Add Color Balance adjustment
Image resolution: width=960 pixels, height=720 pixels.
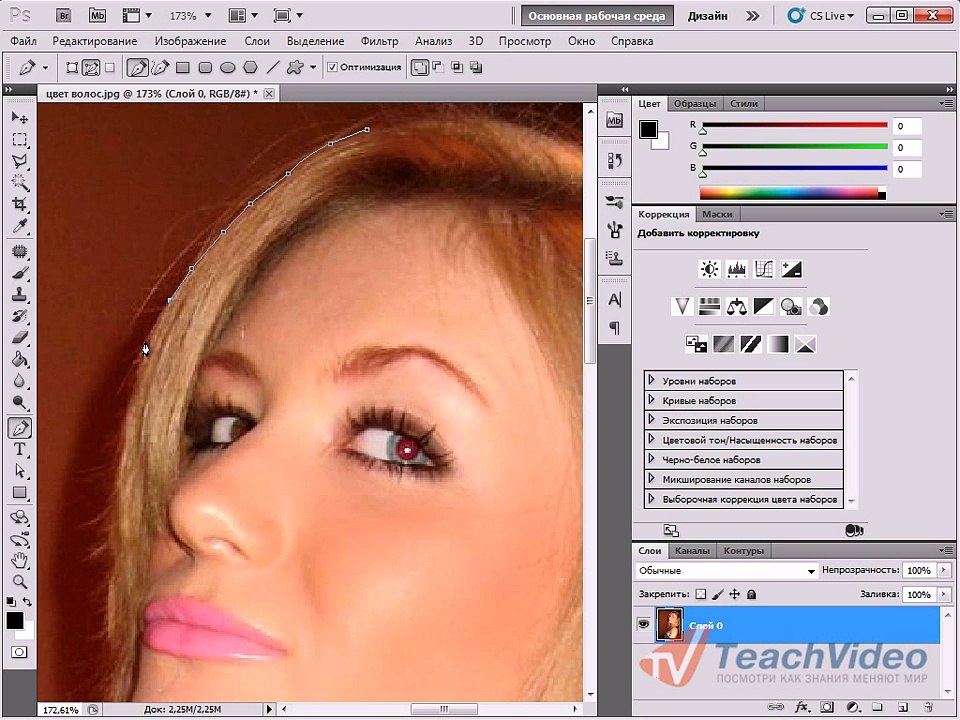737,306
